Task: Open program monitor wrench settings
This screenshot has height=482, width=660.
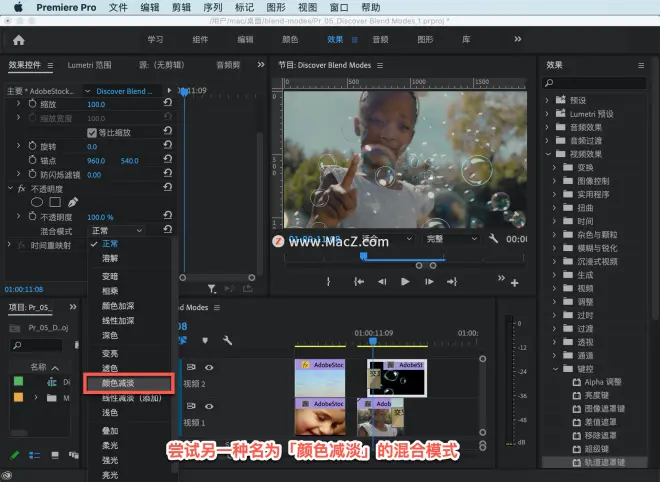Action: [493, 239]
